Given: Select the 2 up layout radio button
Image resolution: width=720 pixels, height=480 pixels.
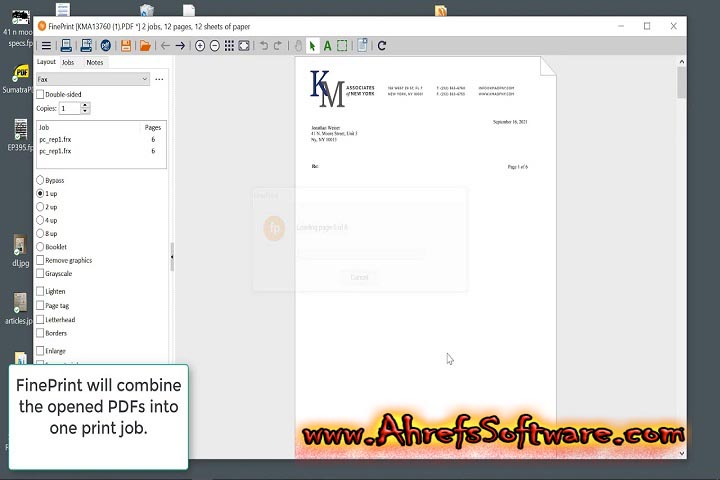Looking at the screenshot, I should [x=40, y=207].
